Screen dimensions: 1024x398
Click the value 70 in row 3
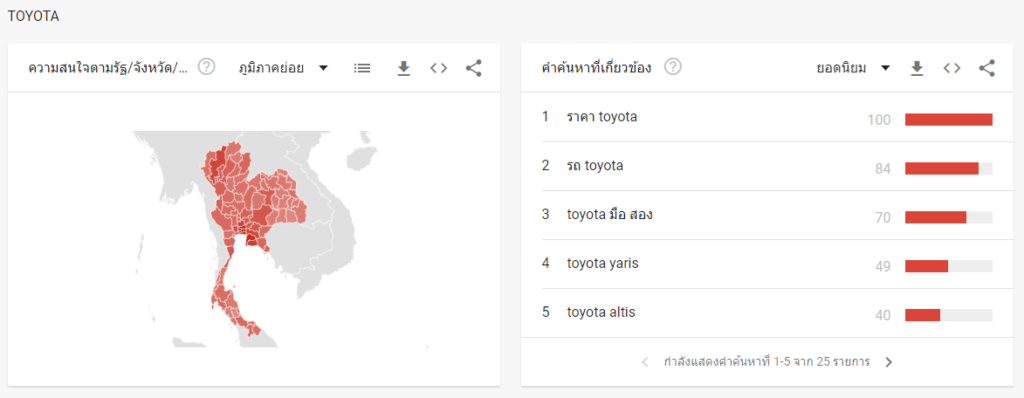point(882,218)
